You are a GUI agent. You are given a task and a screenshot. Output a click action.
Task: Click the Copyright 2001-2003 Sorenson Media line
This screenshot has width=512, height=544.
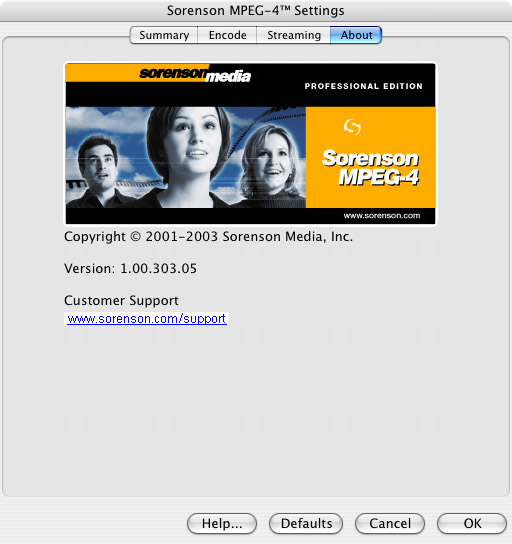pos(208,237)
